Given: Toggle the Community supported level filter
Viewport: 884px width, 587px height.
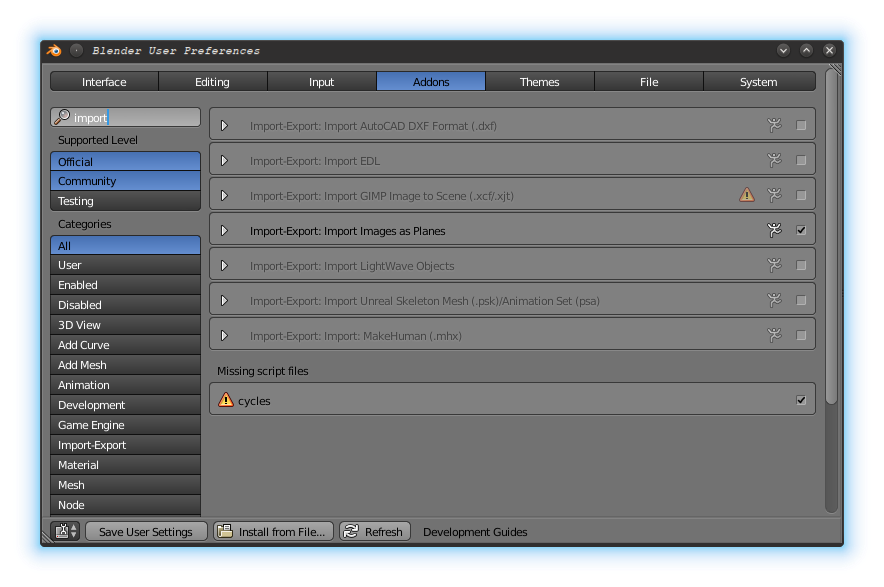Looking at the screenshot, I should [125, 181].
